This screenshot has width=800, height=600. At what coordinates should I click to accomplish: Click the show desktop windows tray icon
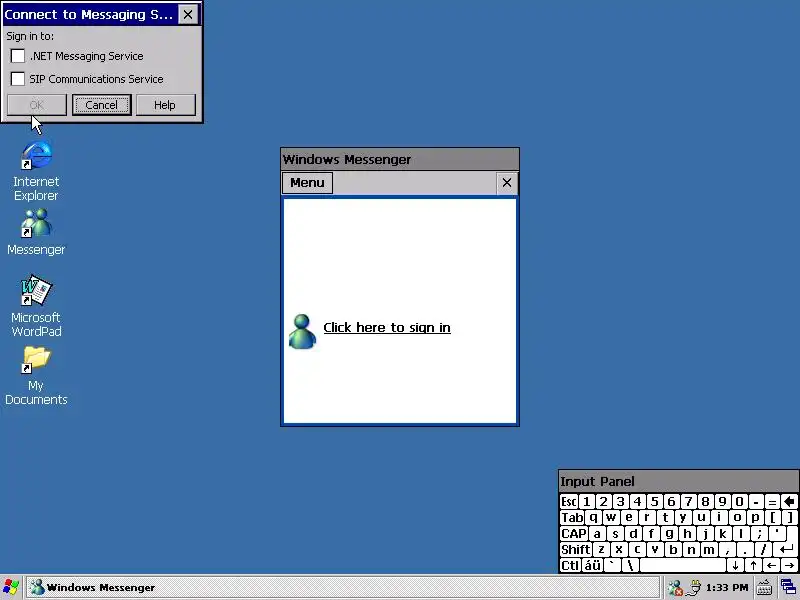pos(788,588)
